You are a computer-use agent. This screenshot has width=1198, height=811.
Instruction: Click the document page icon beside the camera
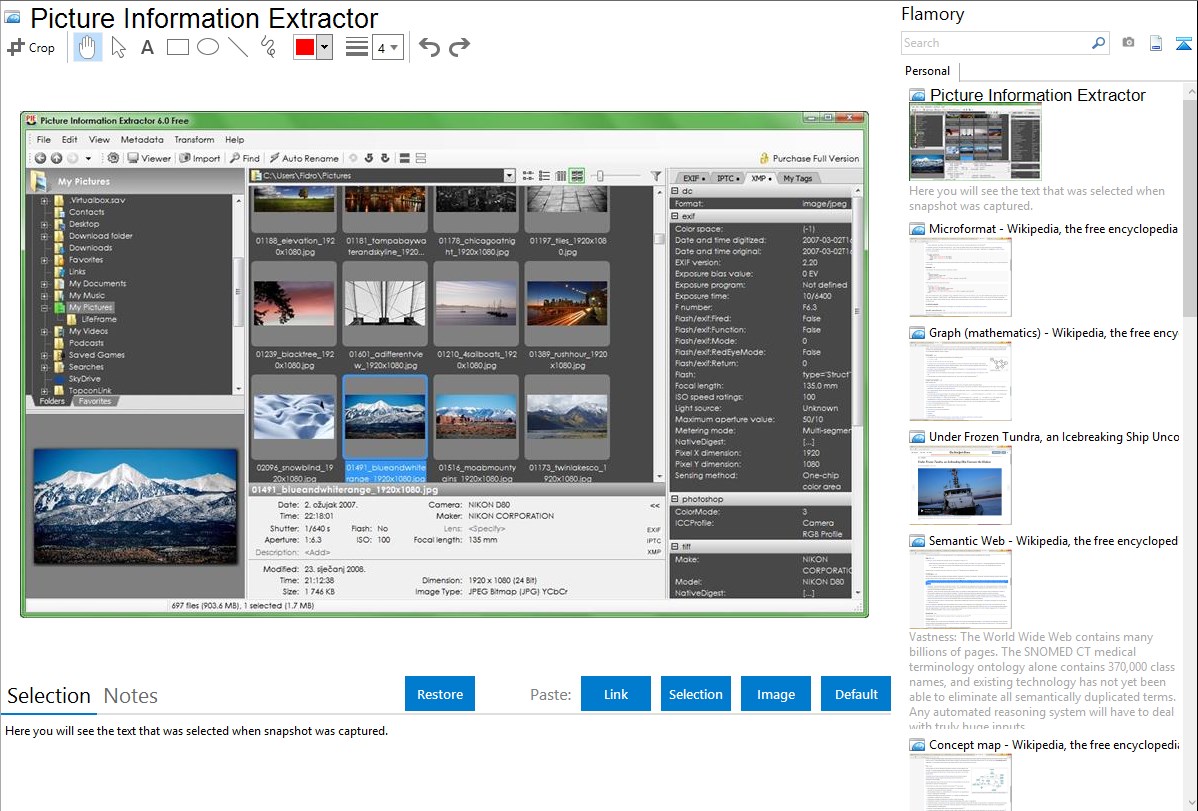pos(1156,44)
